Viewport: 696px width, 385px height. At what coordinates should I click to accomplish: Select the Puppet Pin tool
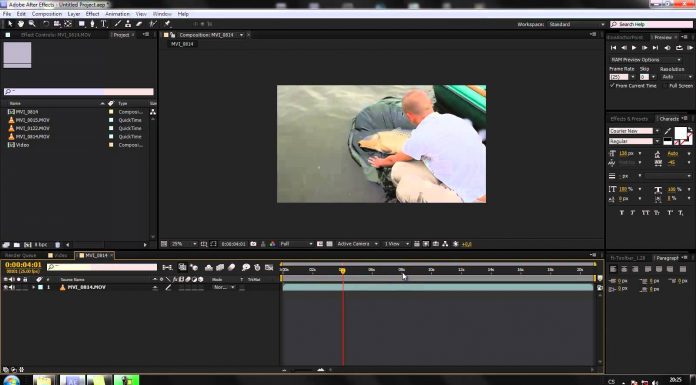pyautogui.click(x=167, y=24)
